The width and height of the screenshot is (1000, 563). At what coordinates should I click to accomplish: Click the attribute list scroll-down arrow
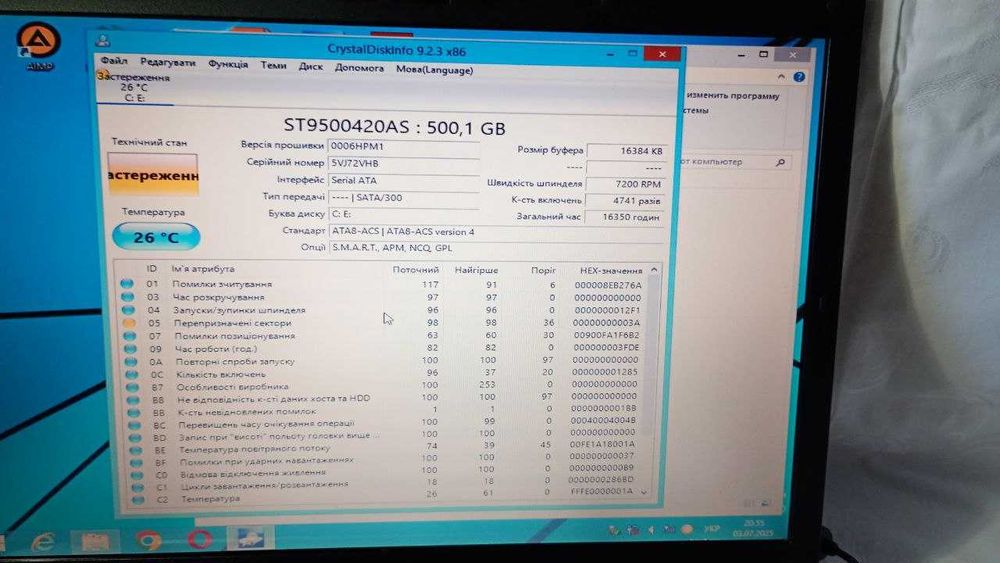pos(643,492)
